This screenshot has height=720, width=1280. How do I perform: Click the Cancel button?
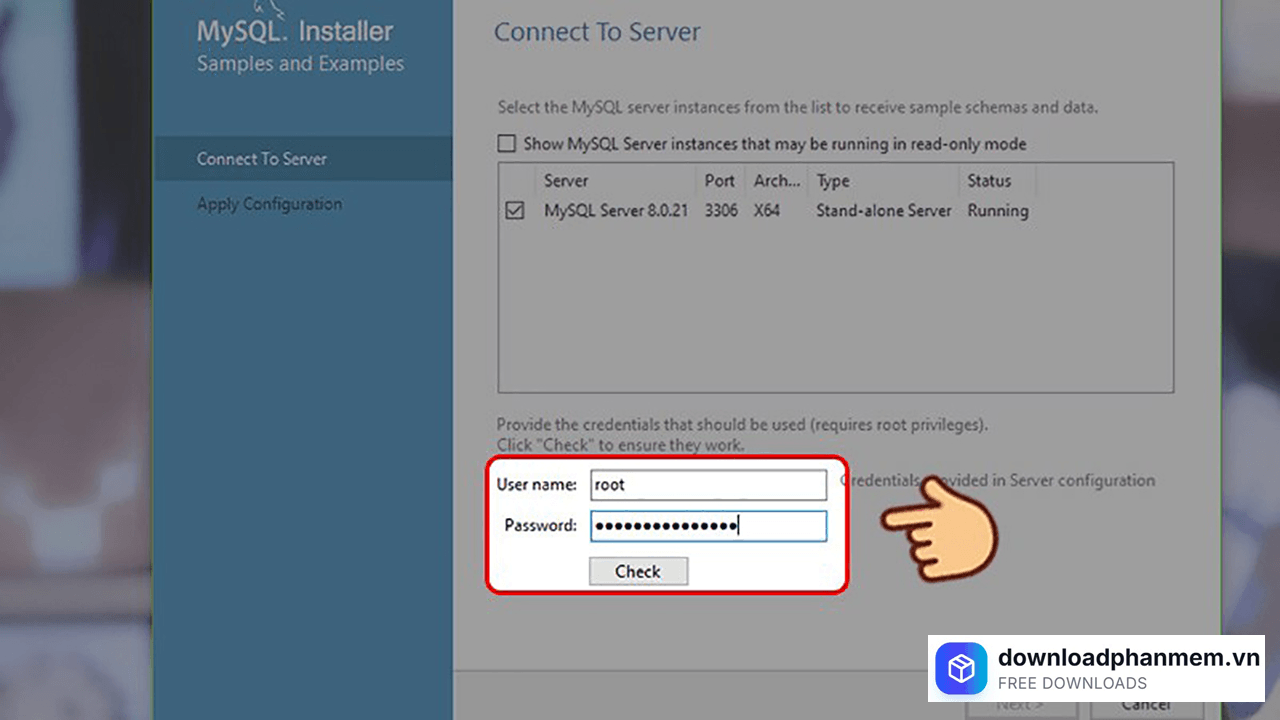1145,705
